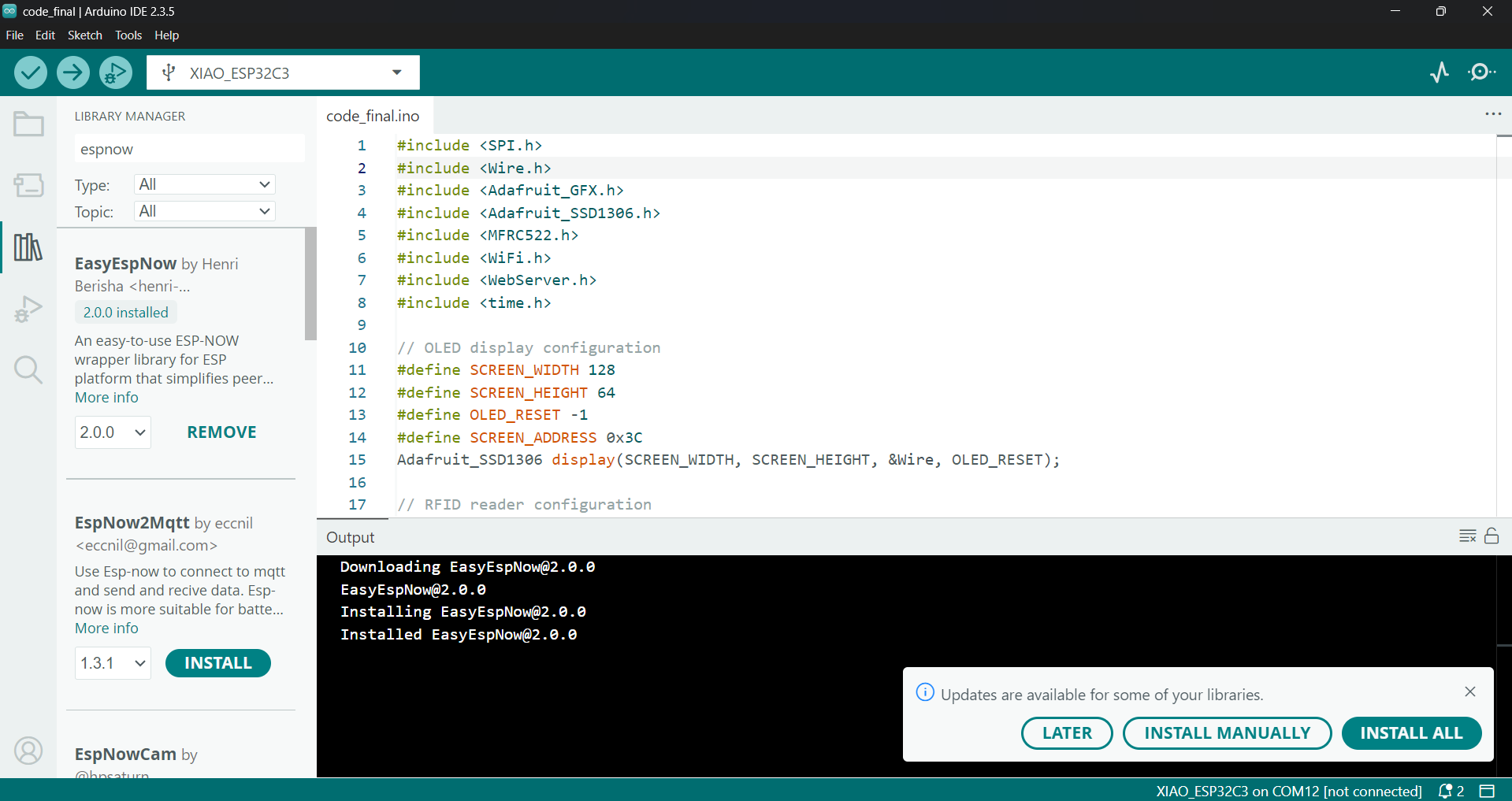Click the LATER button

point(1067,733)
